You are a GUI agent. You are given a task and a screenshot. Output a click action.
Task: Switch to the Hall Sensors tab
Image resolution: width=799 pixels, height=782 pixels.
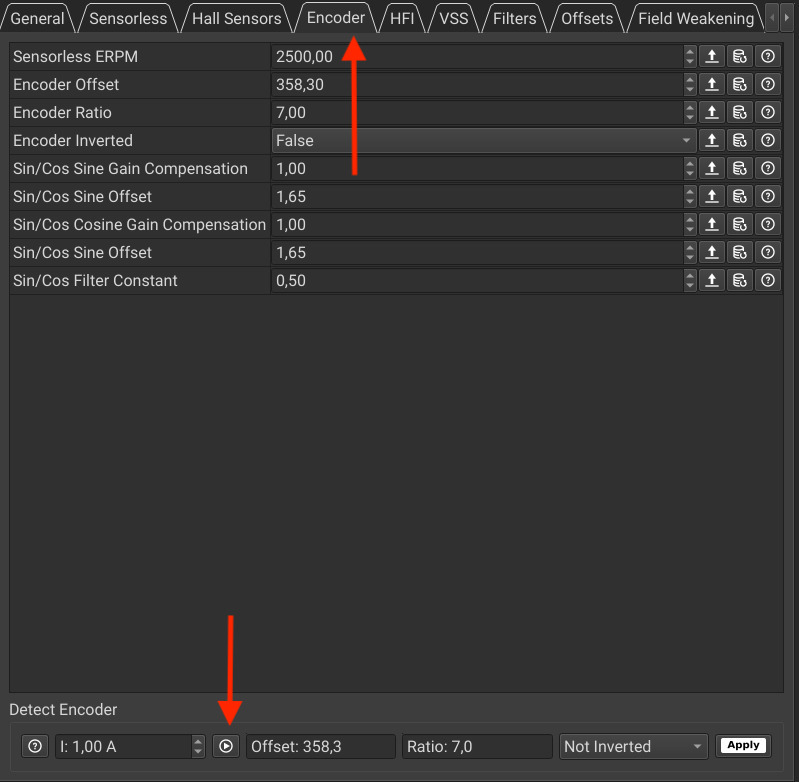pyautogui.click(x=236, y=19)
